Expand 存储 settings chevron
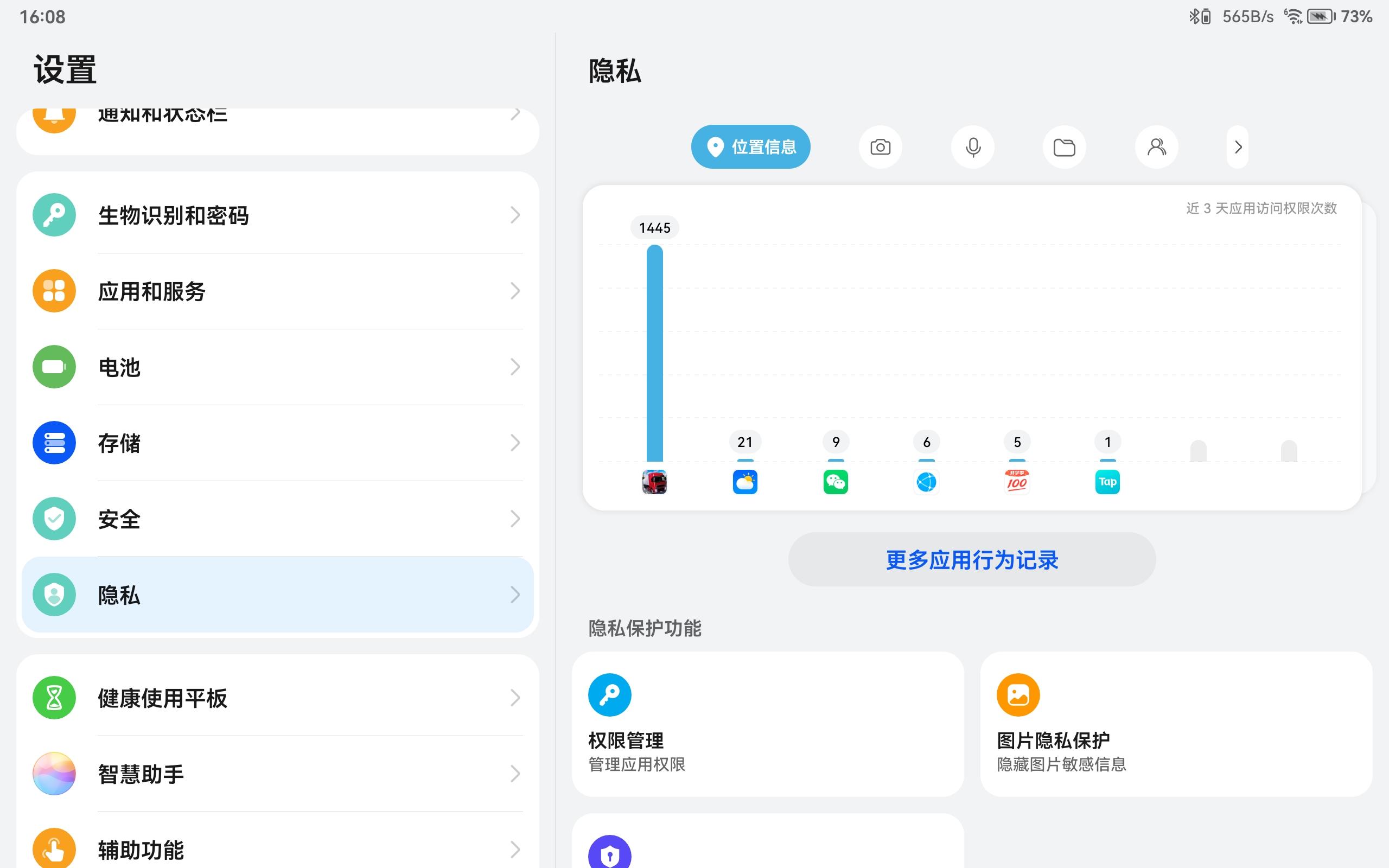Screen dimensions: 1389x868 click(515, 443)
